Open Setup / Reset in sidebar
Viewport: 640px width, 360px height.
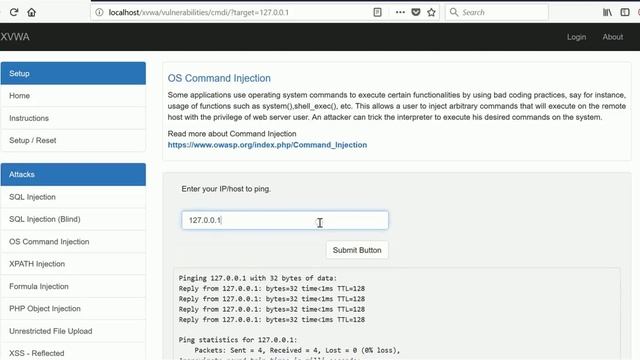click(73, 140)
